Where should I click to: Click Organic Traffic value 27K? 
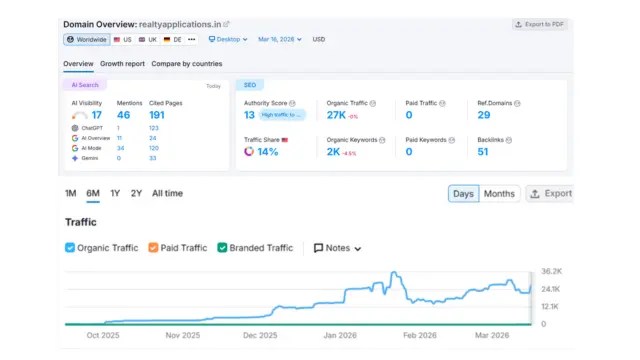(336, 116)
